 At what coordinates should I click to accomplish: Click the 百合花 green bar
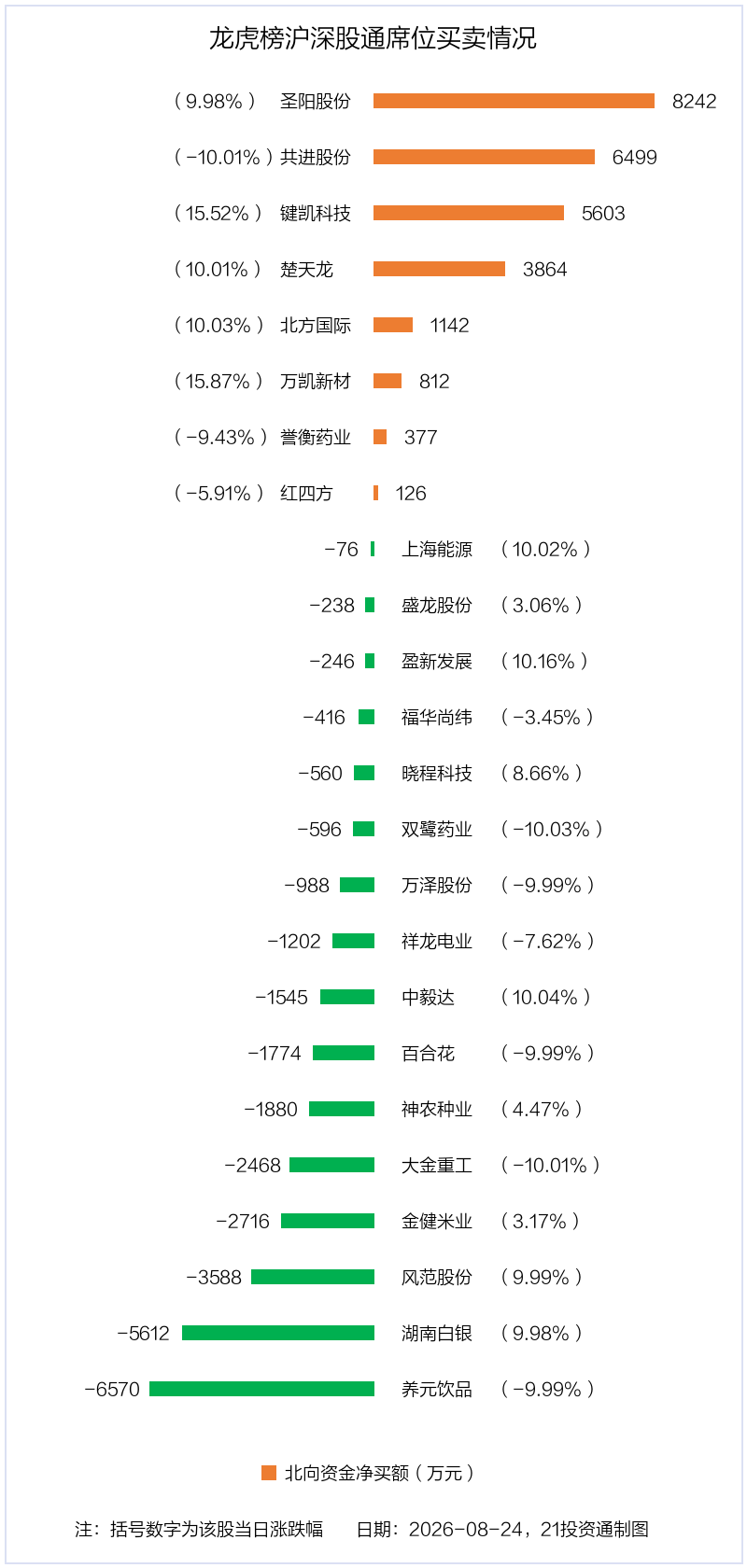[x=344, y=1053]
